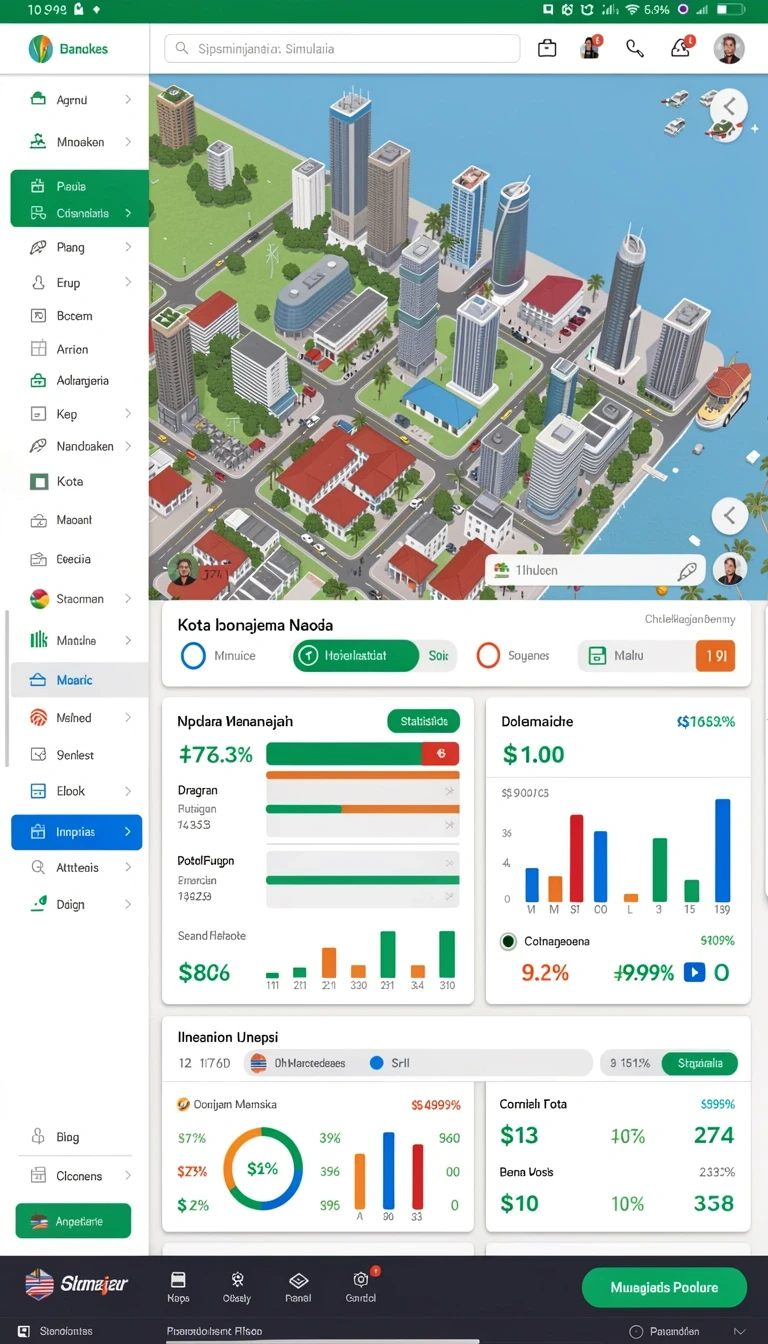Expand the Inpnias blue item chevron
768x1344 pixels.
128,832
